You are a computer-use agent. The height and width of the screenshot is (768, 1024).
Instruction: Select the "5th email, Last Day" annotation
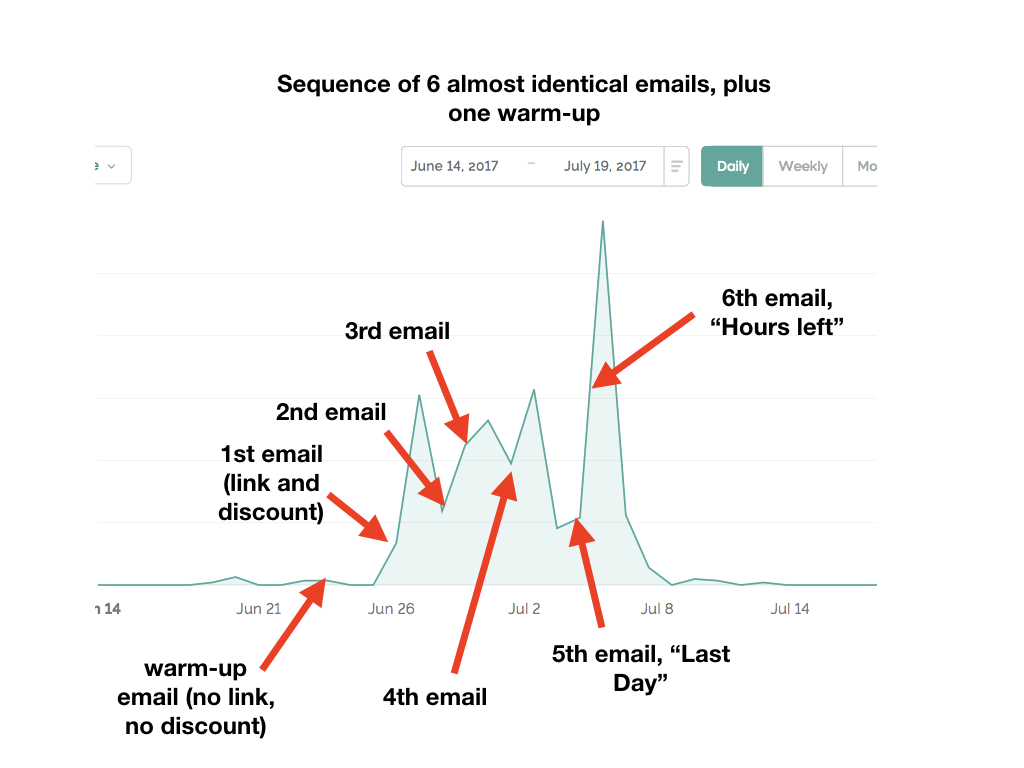[x=641, y=668]
